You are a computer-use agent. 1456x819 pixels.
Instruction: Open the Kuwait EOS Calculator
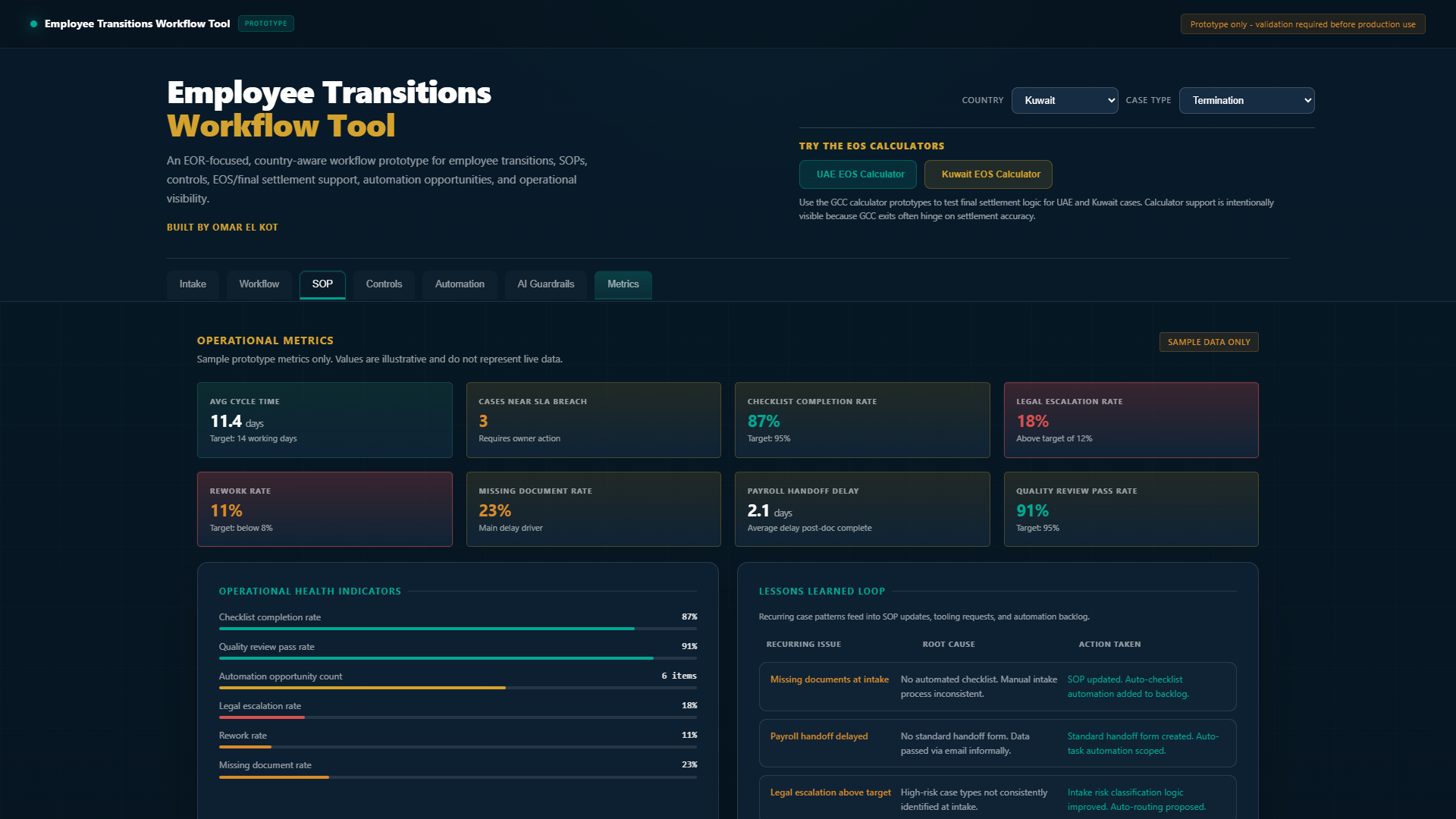coord(988,174)
